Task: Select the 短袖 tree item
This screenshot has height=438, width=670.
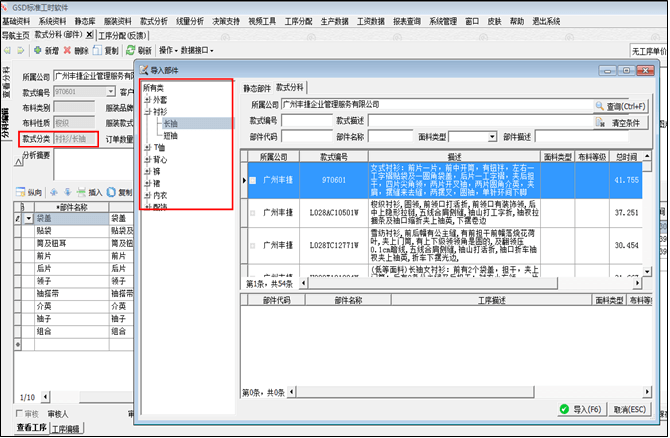Action: (x=170, y=136)
